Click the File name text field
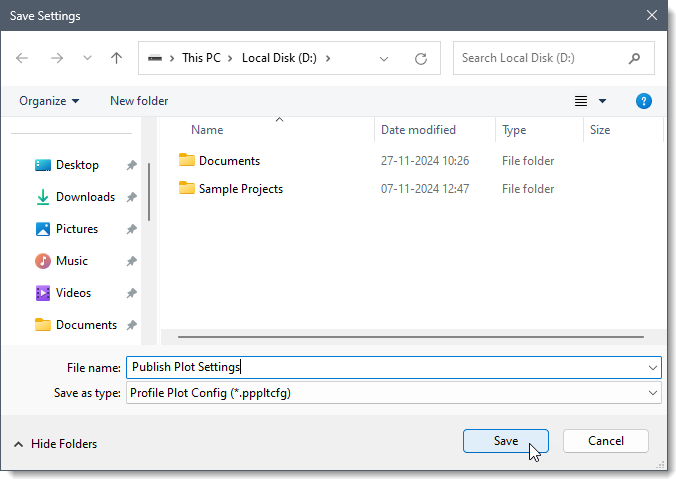Image resolution: width=676 pixels, height=479 pixels. (387, 367)
